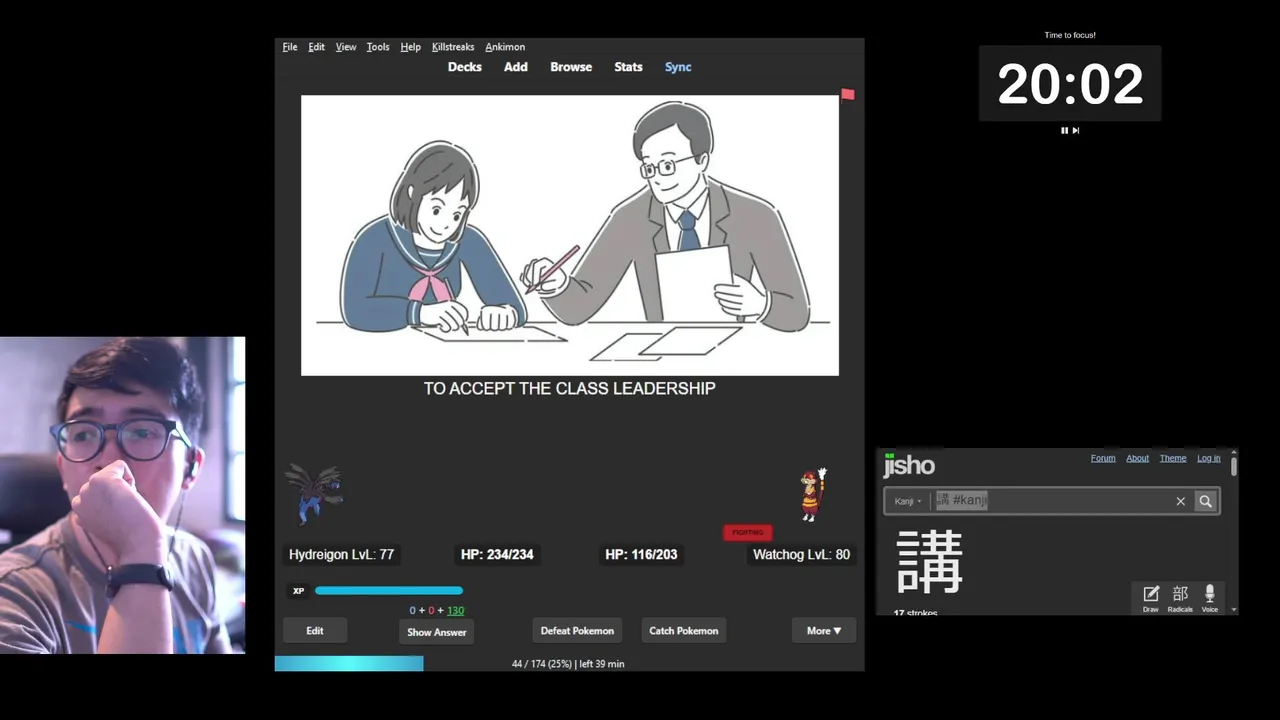Open the Edit menu in Anki

click(316, 47)
